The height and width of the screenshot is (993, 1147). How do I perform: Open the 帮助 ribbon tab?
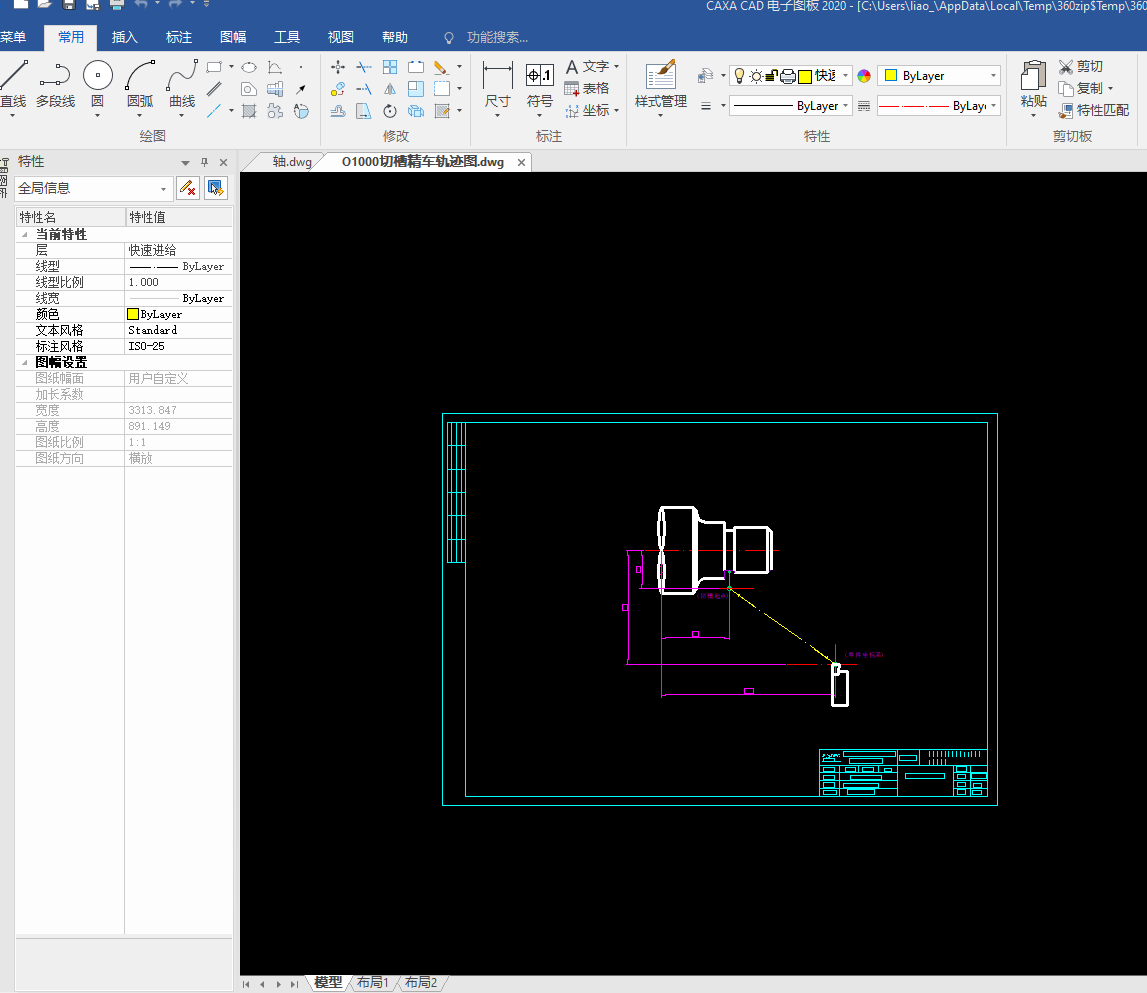[395, 37]
